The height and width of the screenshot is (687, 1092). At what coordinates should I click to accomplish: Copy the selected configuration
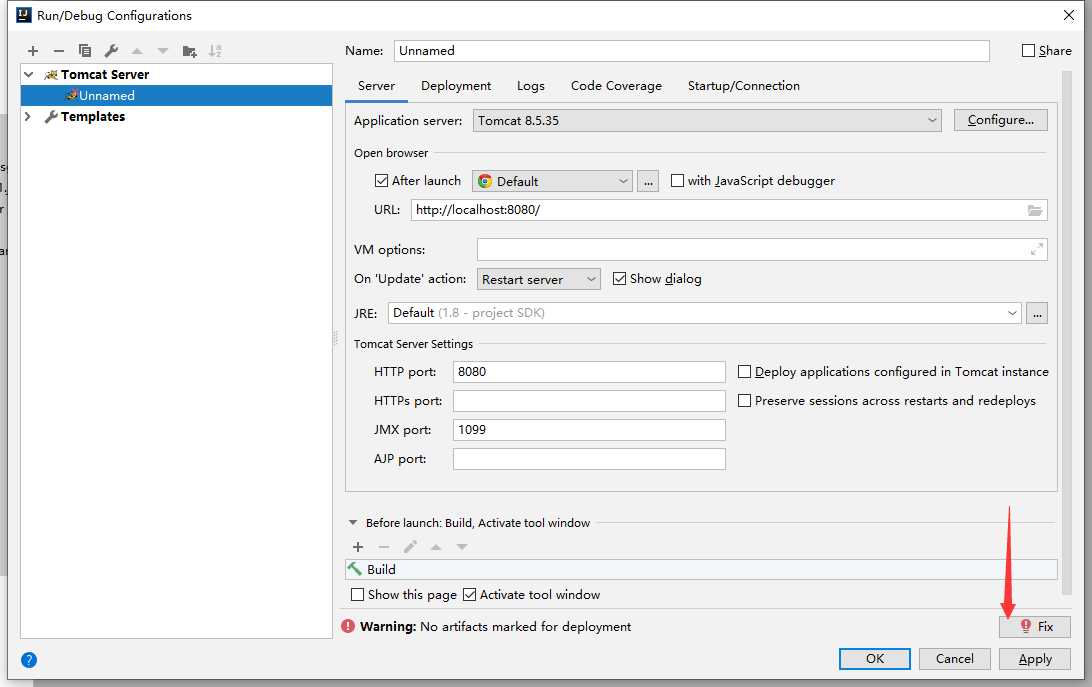coord(85,51)
